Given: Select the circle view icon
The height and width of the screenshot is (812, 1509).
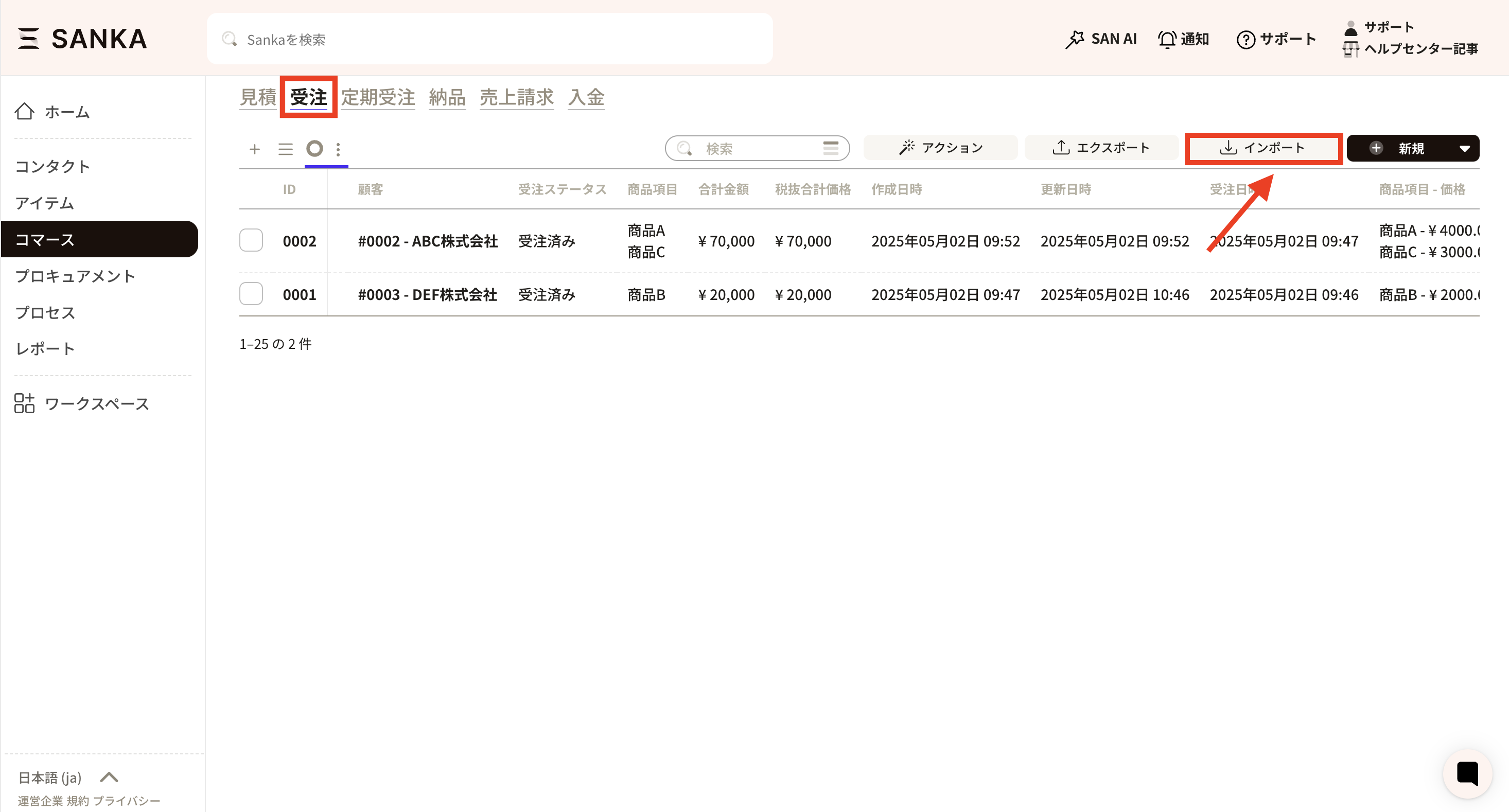Looking at the screenshot, I should (314, 149).
